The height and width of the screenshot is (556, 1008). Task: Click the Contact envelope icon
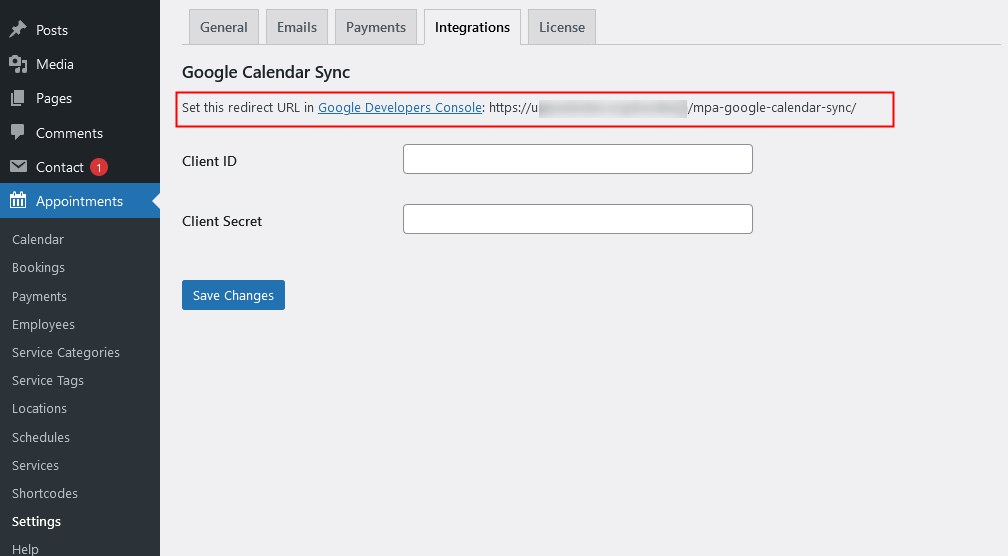point(18,166)
